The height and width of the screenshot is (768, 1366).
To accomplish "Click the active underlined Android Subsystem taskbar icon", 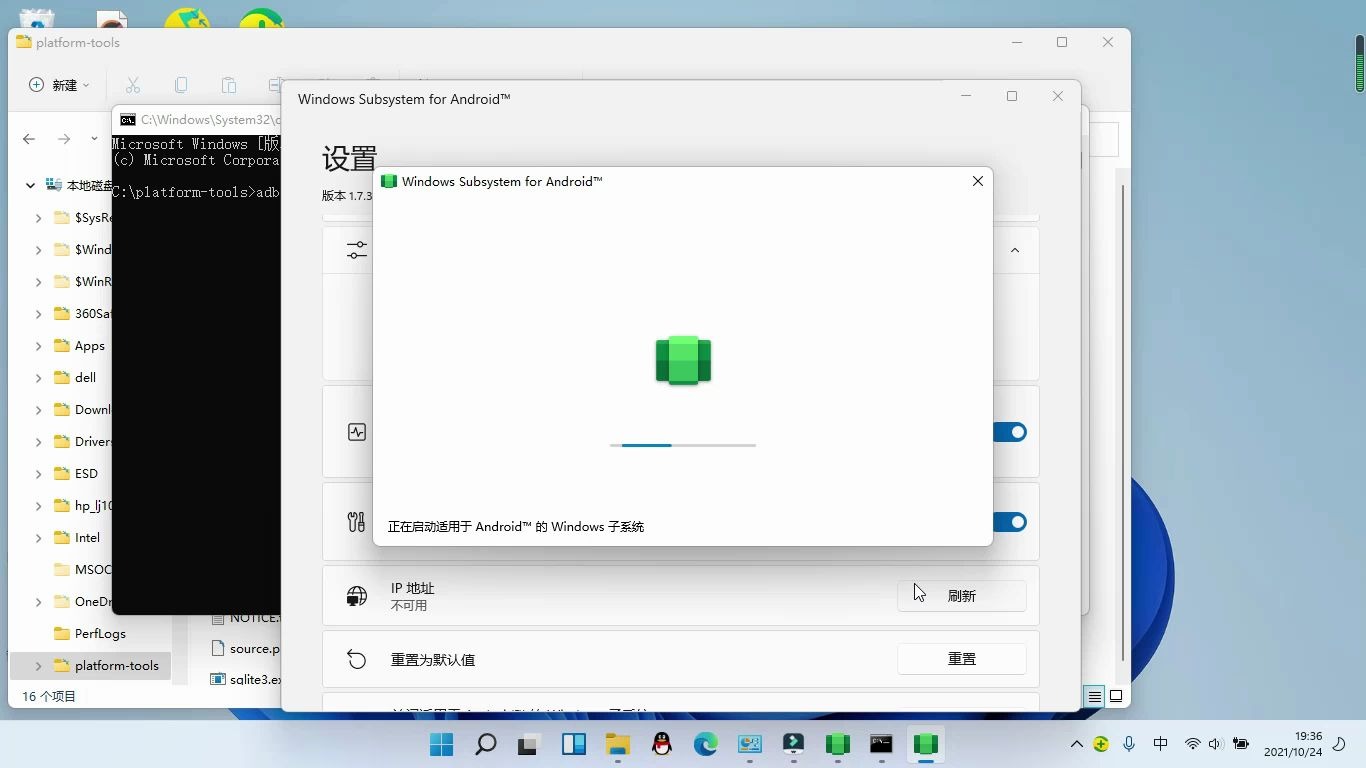I will (x=926, y=744).
